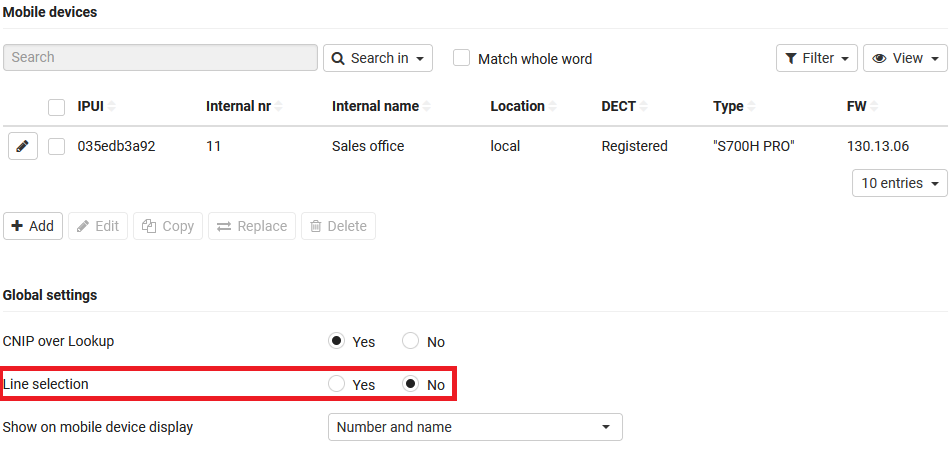Sort table by Location column
The height and width of the screenshot is (451, 951).
(552, 107)
